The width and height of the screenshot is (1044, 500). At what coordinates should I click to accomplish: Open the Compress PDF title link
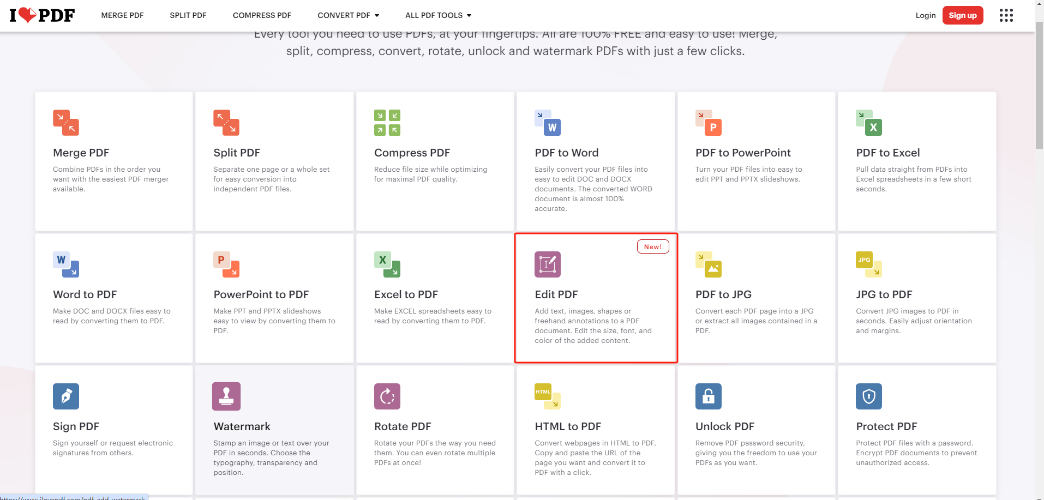[x=412, y=152]
